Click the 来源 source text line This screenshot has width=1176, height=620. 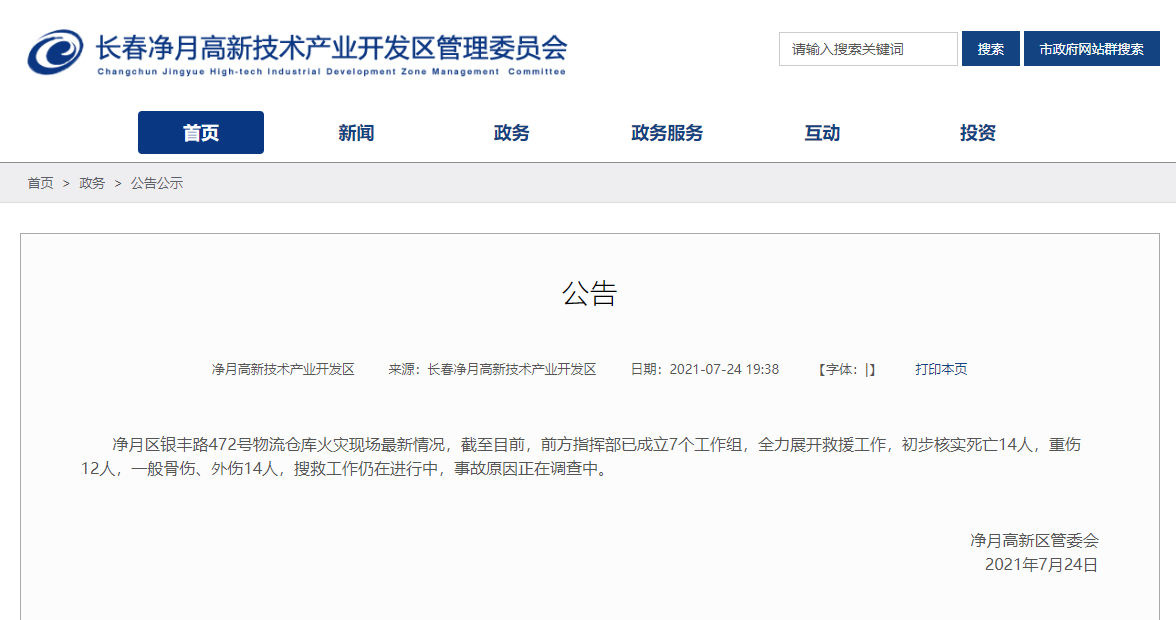492,369
